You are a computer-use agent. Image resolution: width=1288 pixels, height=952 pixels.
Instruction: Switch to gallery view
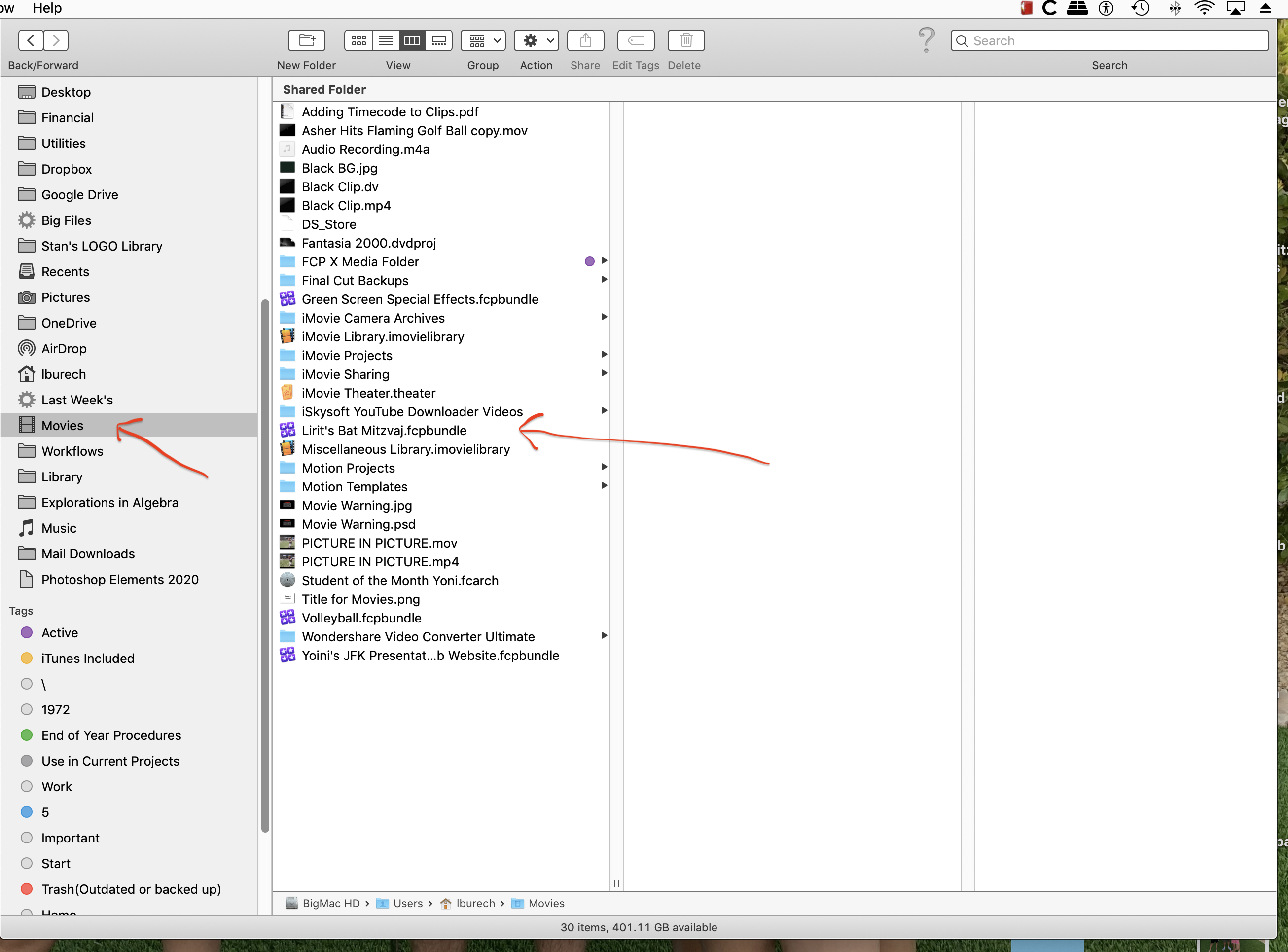(x=438, y=40)
